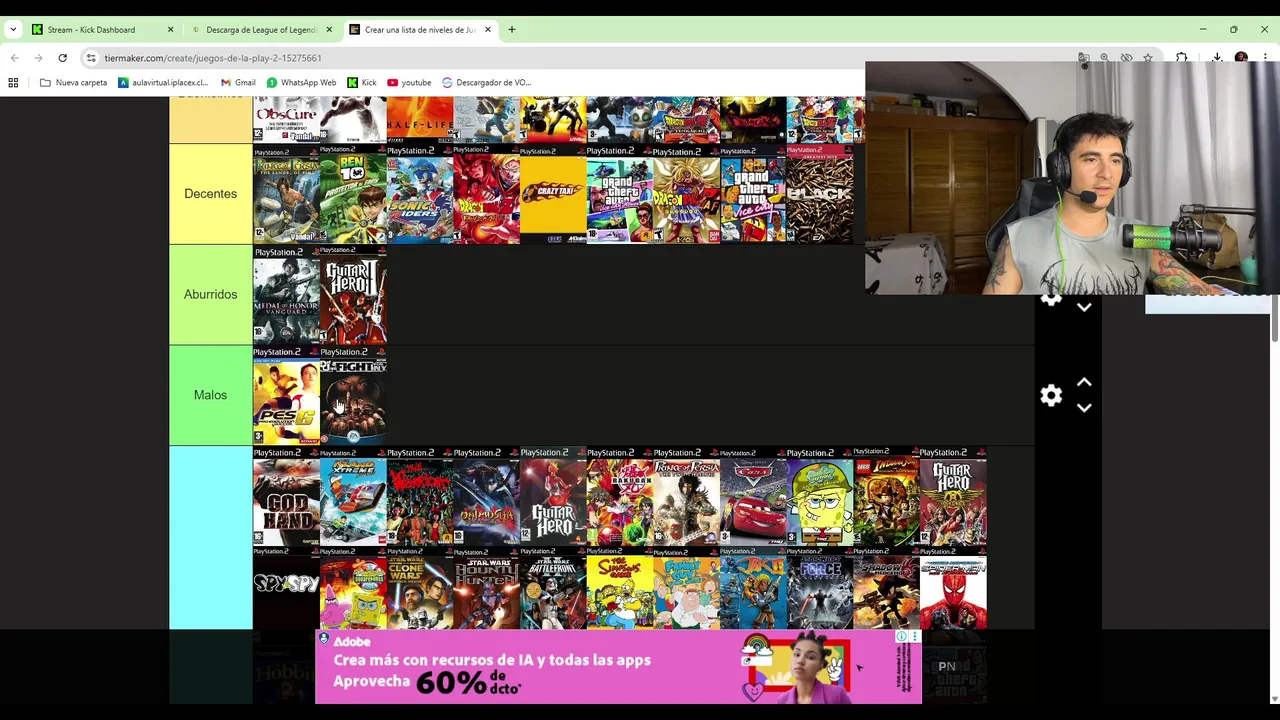The image size is (1280, 720).
Task: Move the Malos tier down
Action: click(1084, 407)
